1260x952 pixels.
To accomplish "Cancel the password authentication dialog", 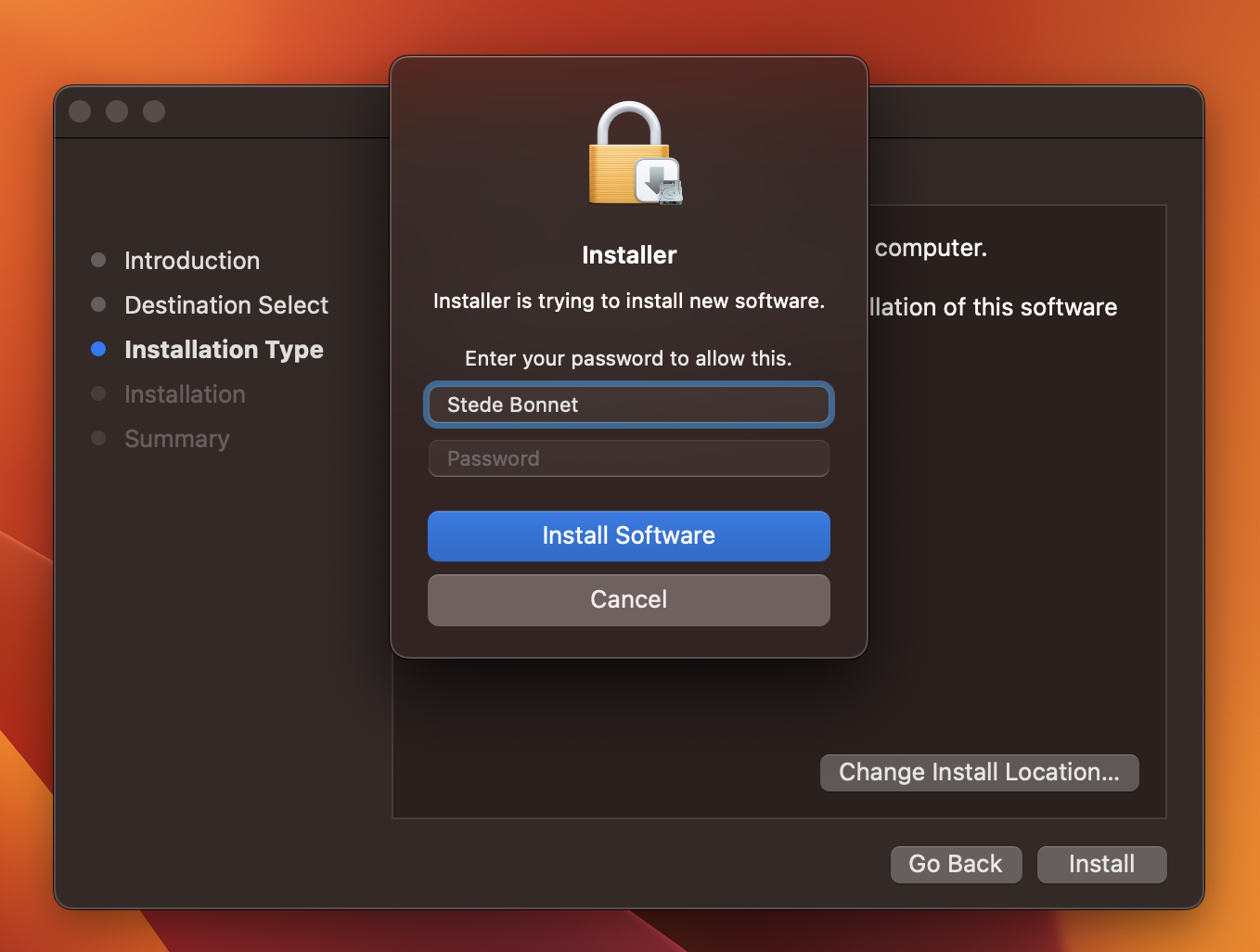I will [x=629, y=600].
